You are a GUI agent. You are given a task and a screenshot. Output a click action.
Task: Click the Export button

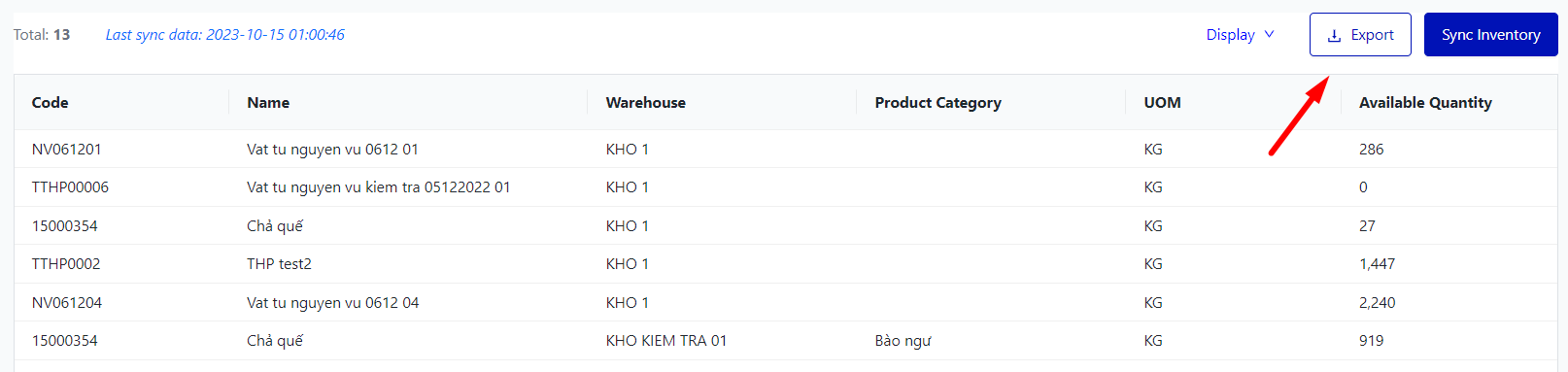[x=1360, y=35]
